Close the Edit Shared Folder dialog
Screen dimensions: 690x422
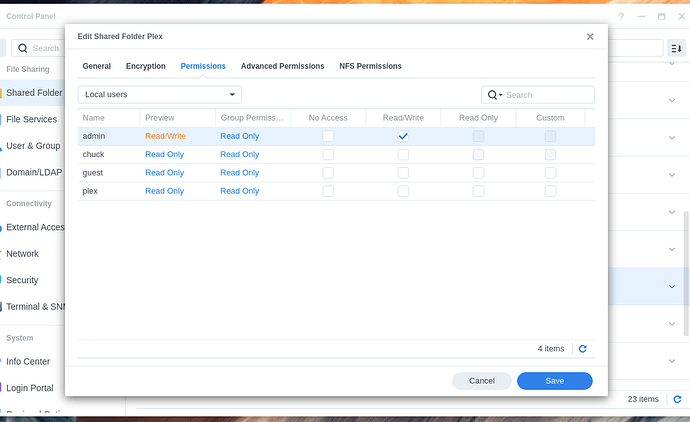(590, 37)
